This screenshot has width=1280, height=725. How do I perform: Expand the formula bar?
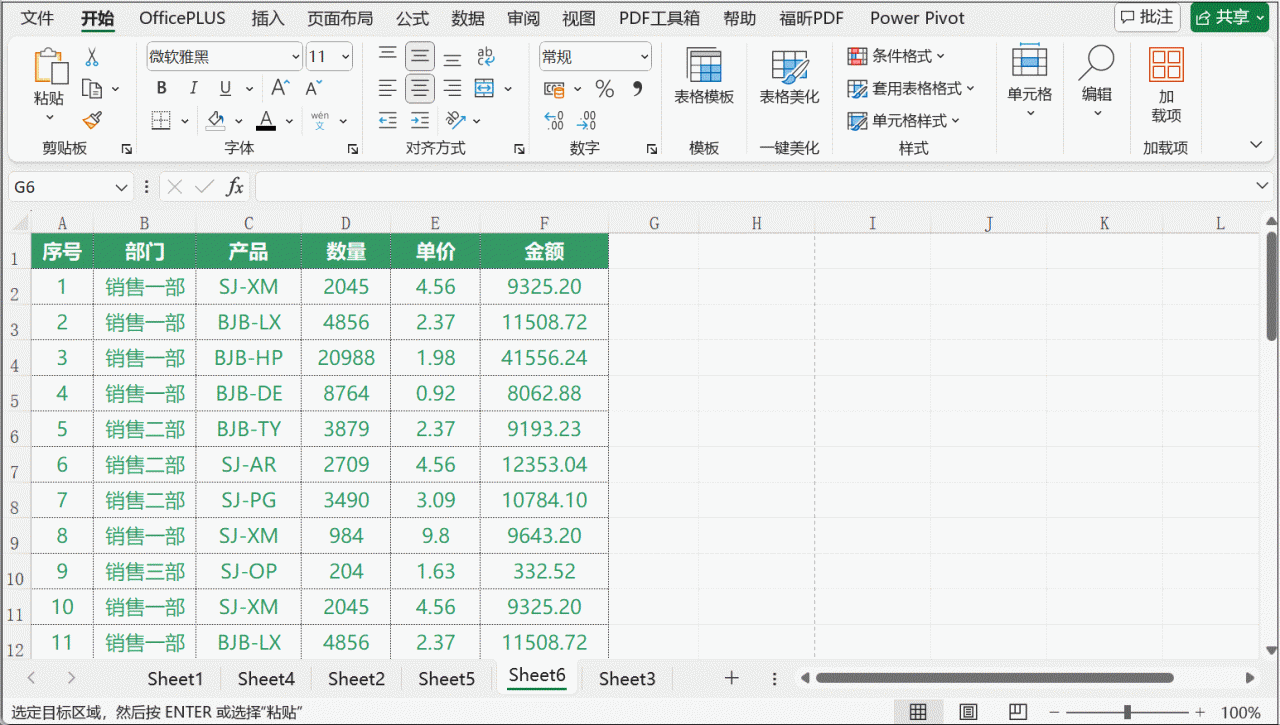tap(1263, 186)
